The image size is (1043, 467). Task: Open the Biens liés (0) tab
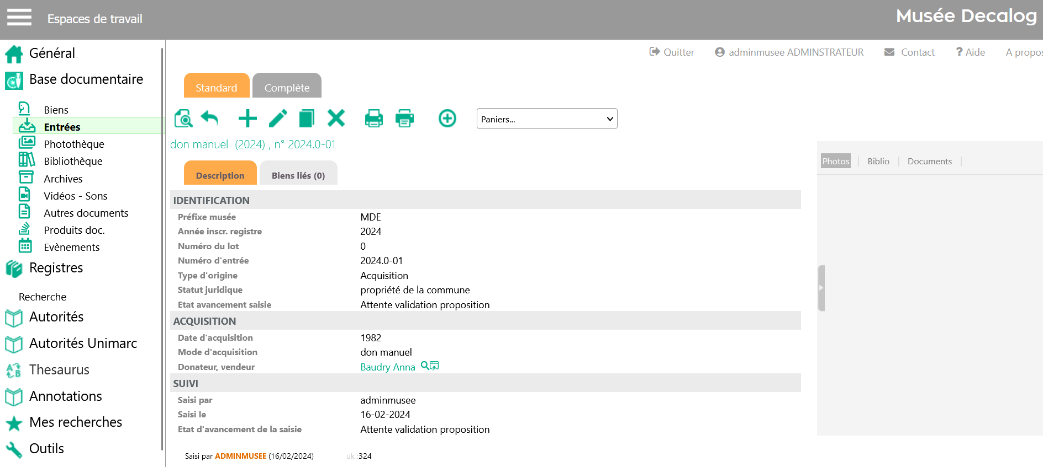[298, 176]
